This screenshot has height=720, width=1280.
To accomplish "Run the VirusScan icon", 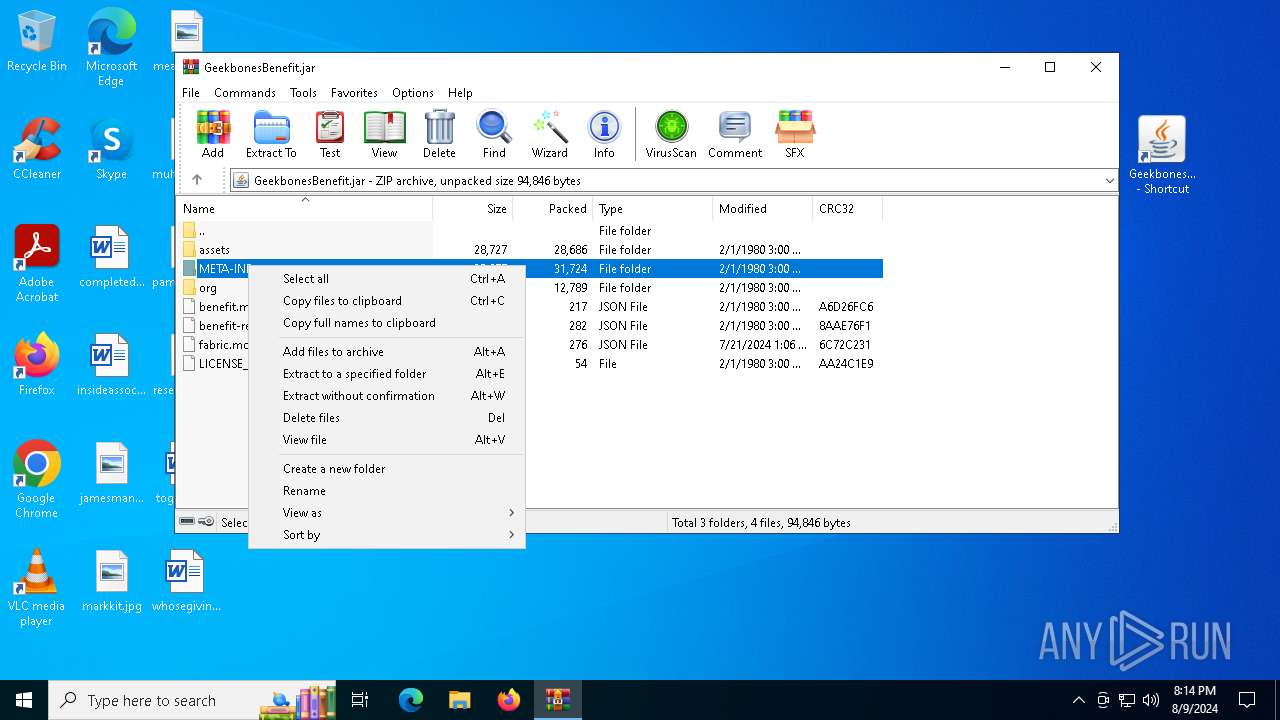I will tap(671, 134).
